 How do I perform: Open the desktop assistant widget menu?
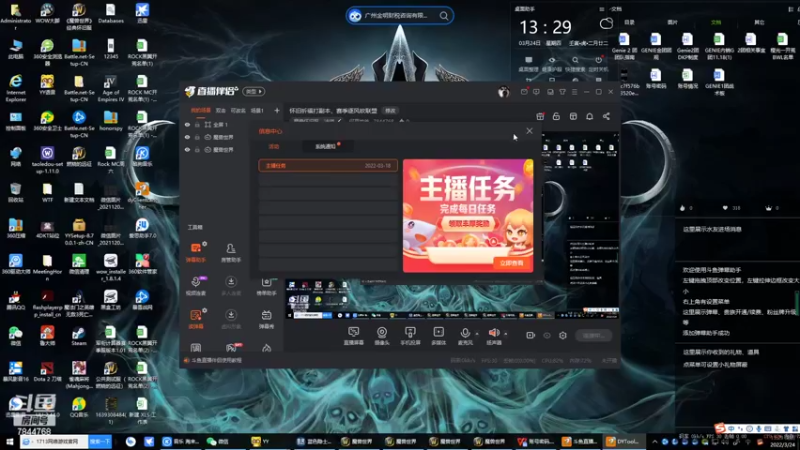point(602,9)
